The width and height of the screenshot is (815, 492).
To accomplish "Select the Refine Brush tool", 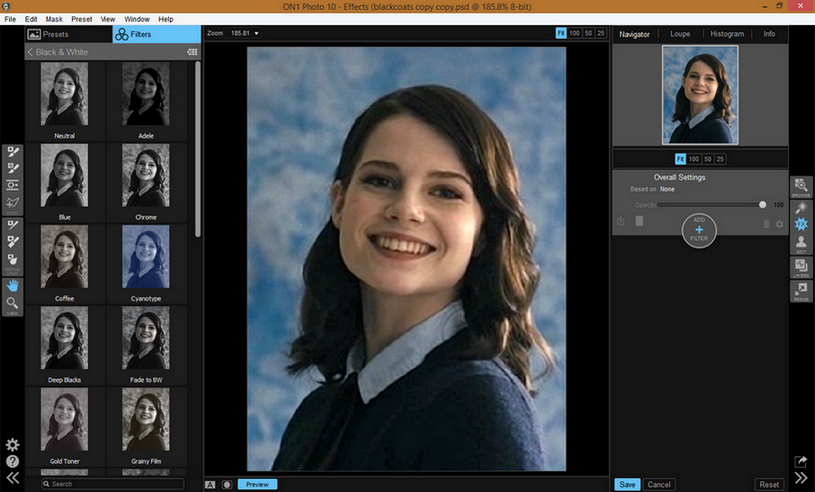I will coord(12,225).
